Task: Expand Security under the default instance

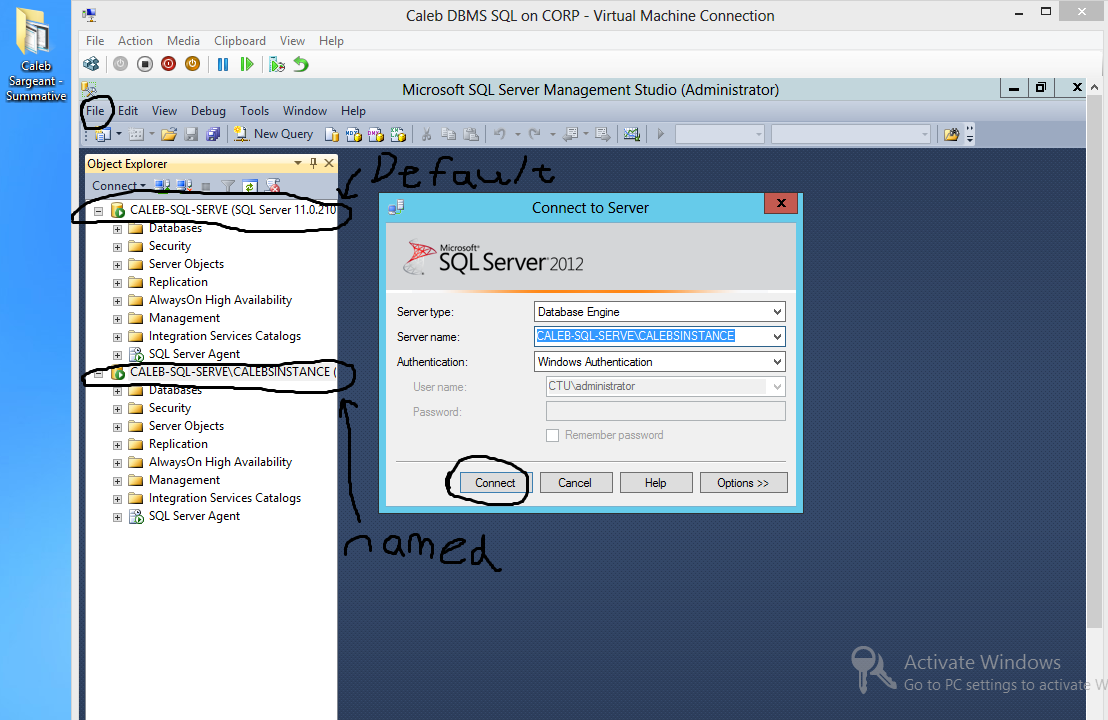Action: coord(117,247)
